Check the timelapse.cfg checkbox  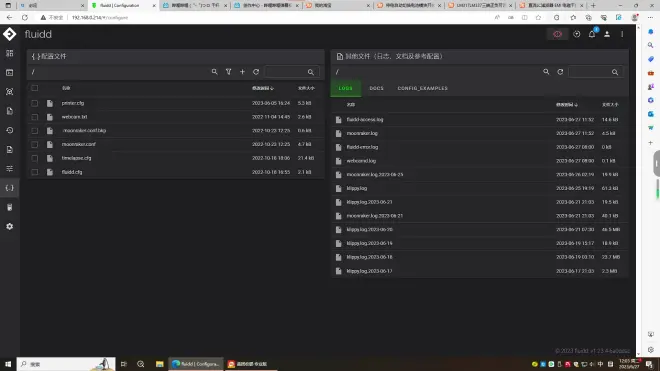(x=35, y=158)
